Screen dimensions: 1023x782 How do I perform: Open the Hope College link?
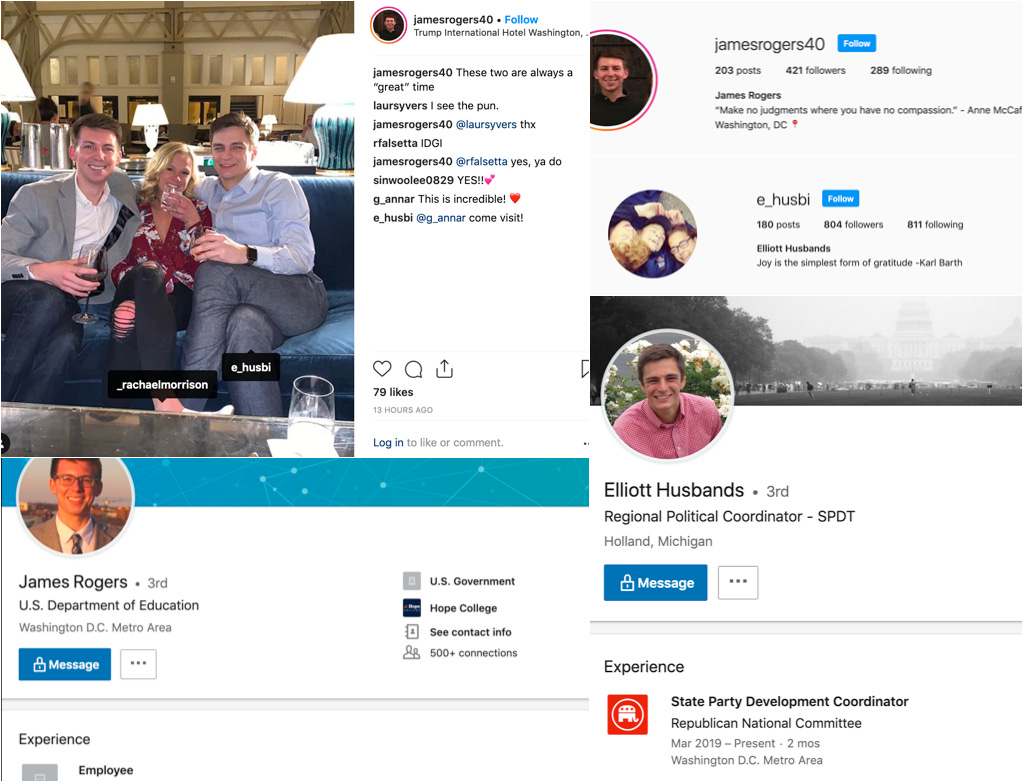(463, 608)
